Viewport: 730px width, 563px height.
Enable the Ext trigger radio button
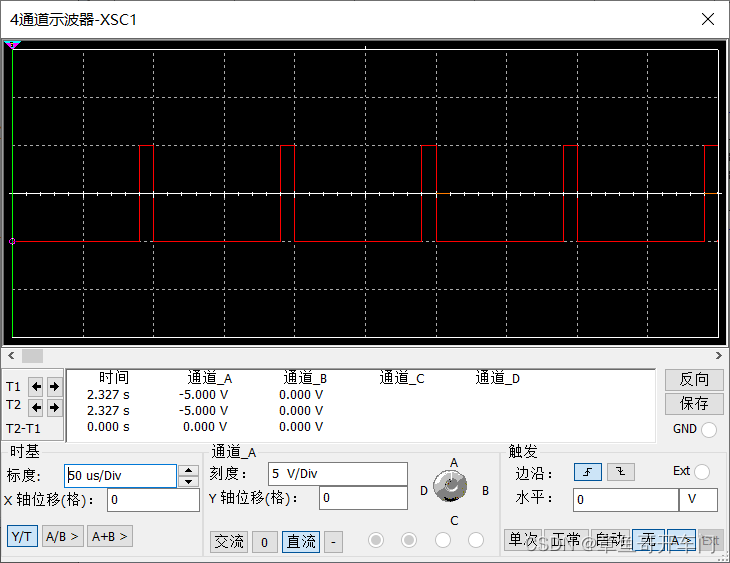(x=702, y=472)
